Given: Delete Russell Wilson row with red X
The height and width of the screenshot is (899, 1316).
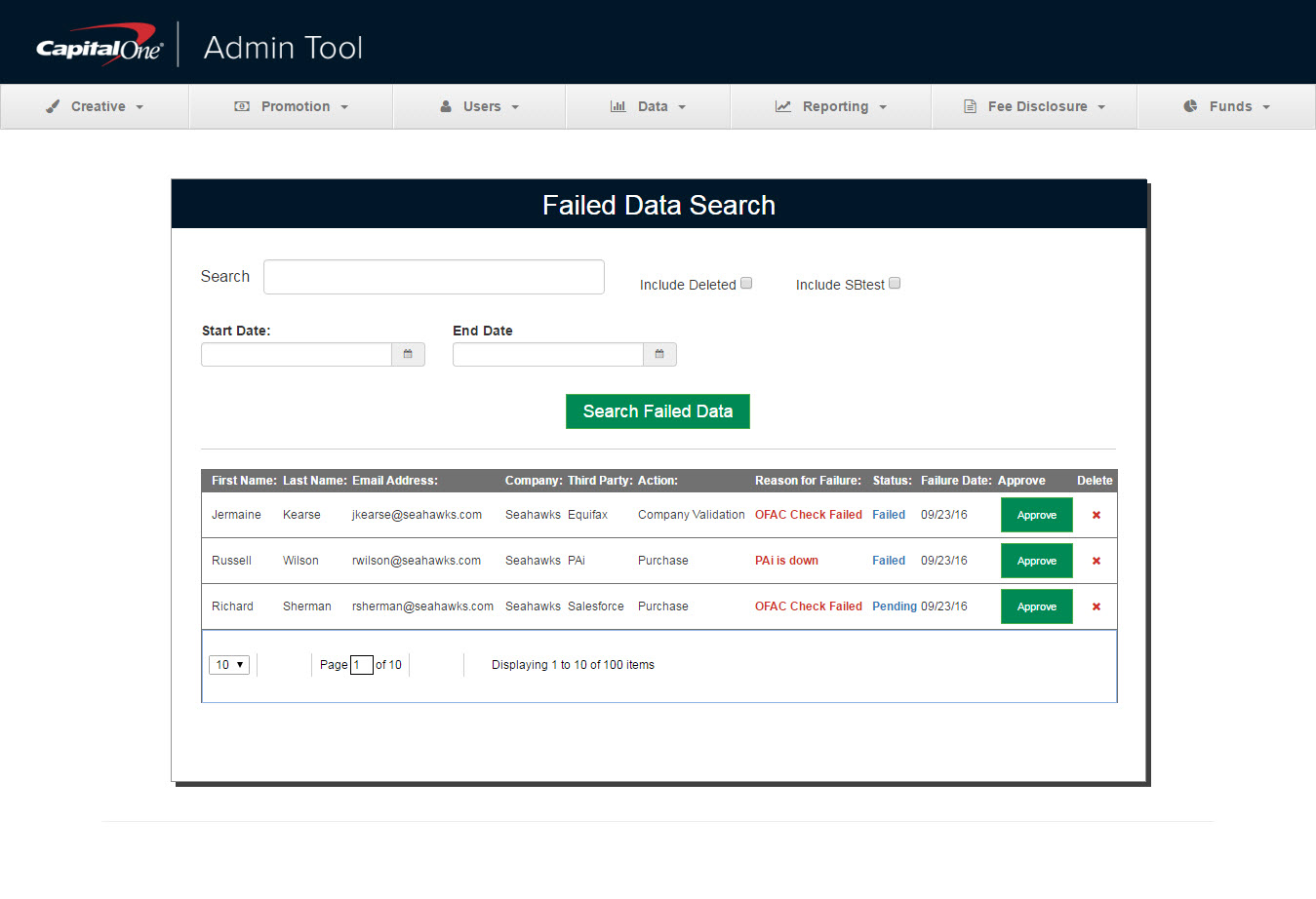Looking at the screenshot, I should pos(1096,561).
